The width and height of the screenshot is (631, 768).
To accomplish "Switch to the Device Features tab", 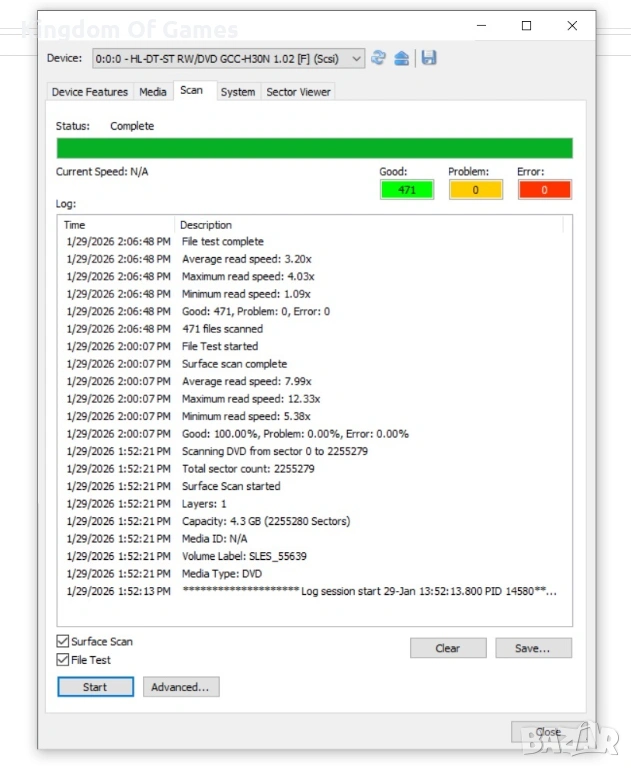I will pyautogui.click(x=90, y=92).
